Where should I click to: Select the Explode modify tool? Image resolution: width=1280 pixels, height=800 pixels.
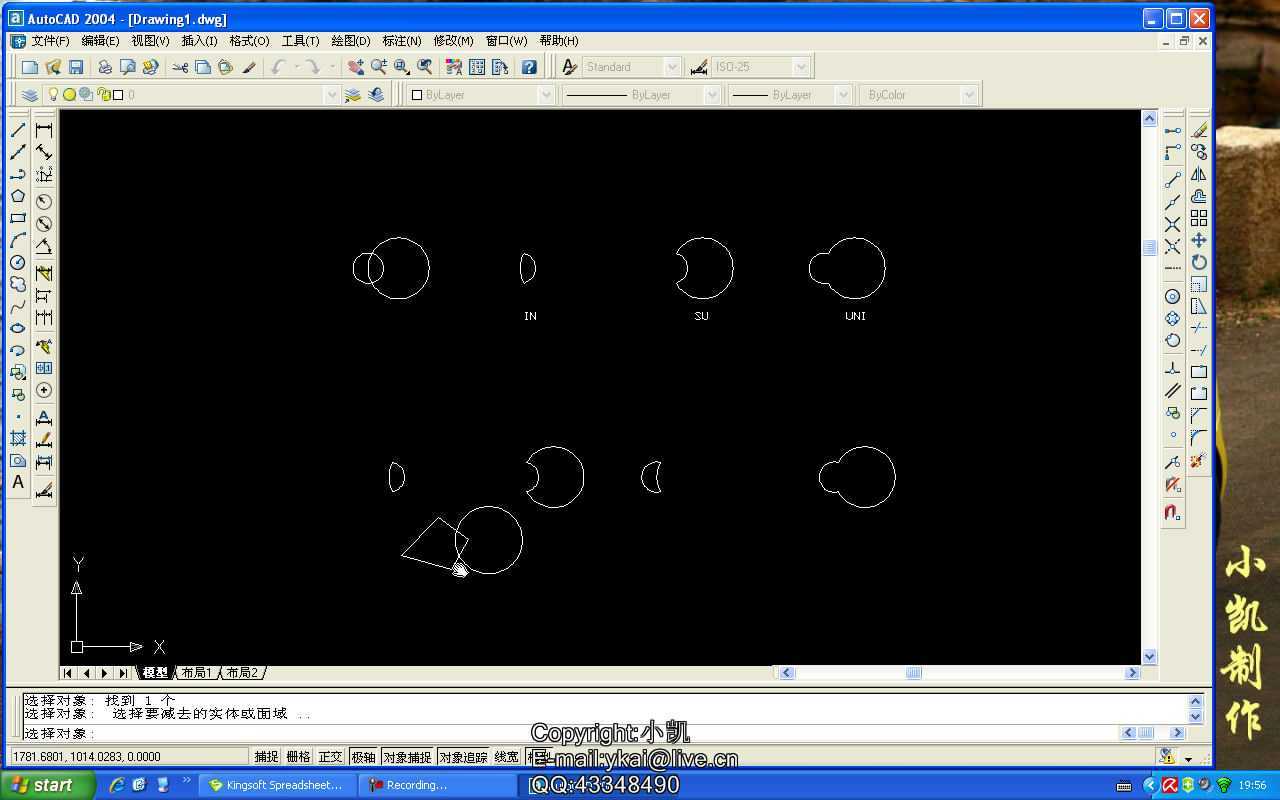1199,460
